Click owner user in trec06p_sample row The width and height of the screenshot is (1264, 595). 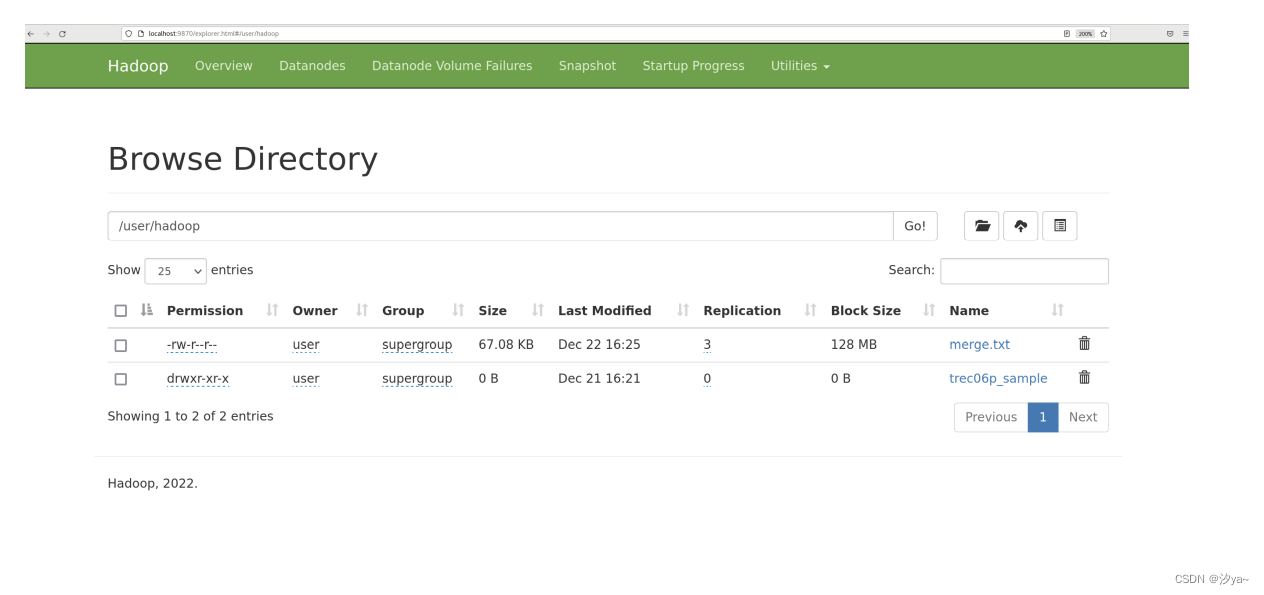click(306, 379)
